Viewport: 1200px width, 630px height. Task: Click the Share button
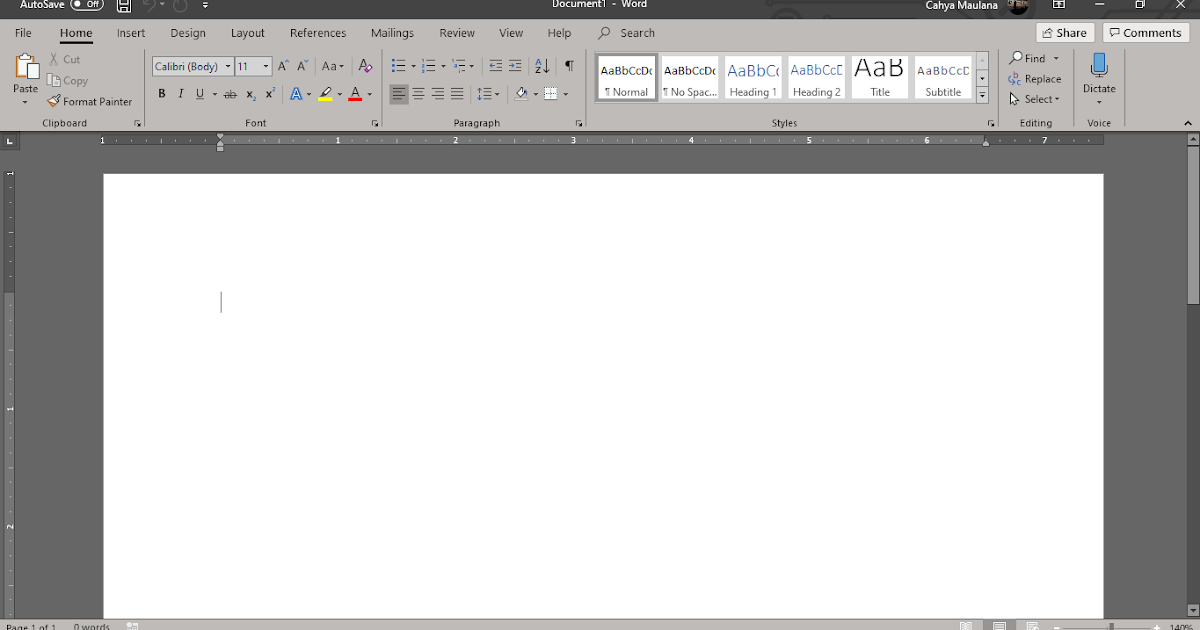click(x=1064, y=32)
